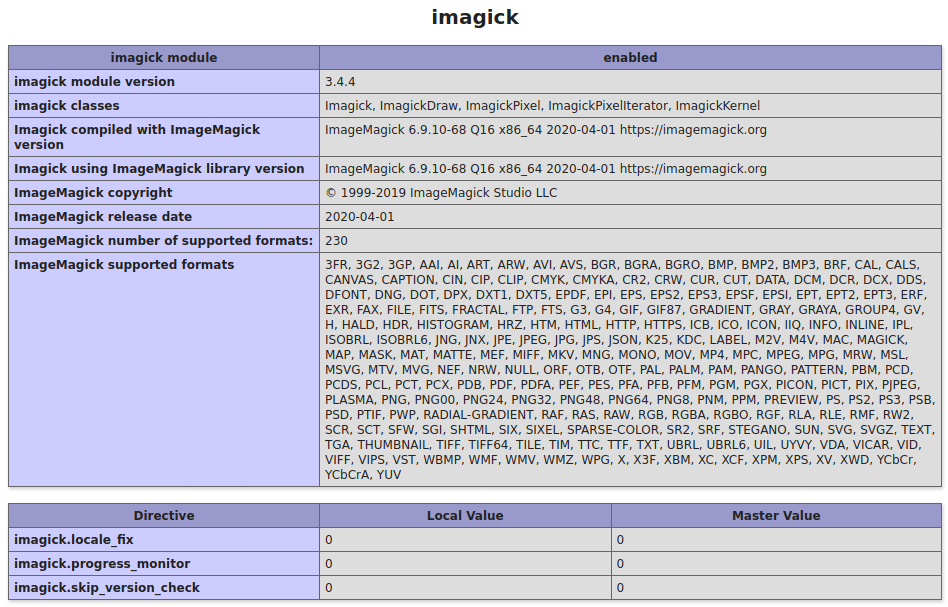The width and height of the screenshot is (948, 607).
Task: Select the "ImageMagick release date" label
Action: coord(103,216)
